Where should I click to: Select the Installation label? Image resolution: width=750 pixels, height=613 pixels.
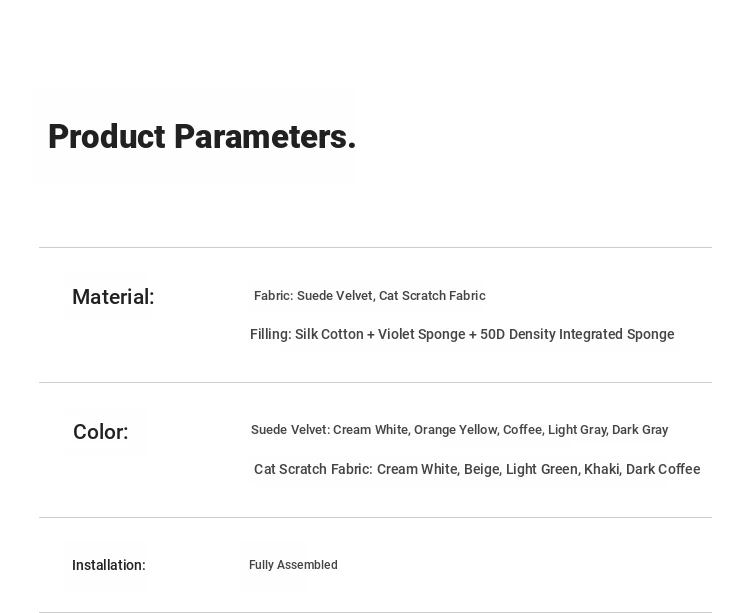pos(109,565)
